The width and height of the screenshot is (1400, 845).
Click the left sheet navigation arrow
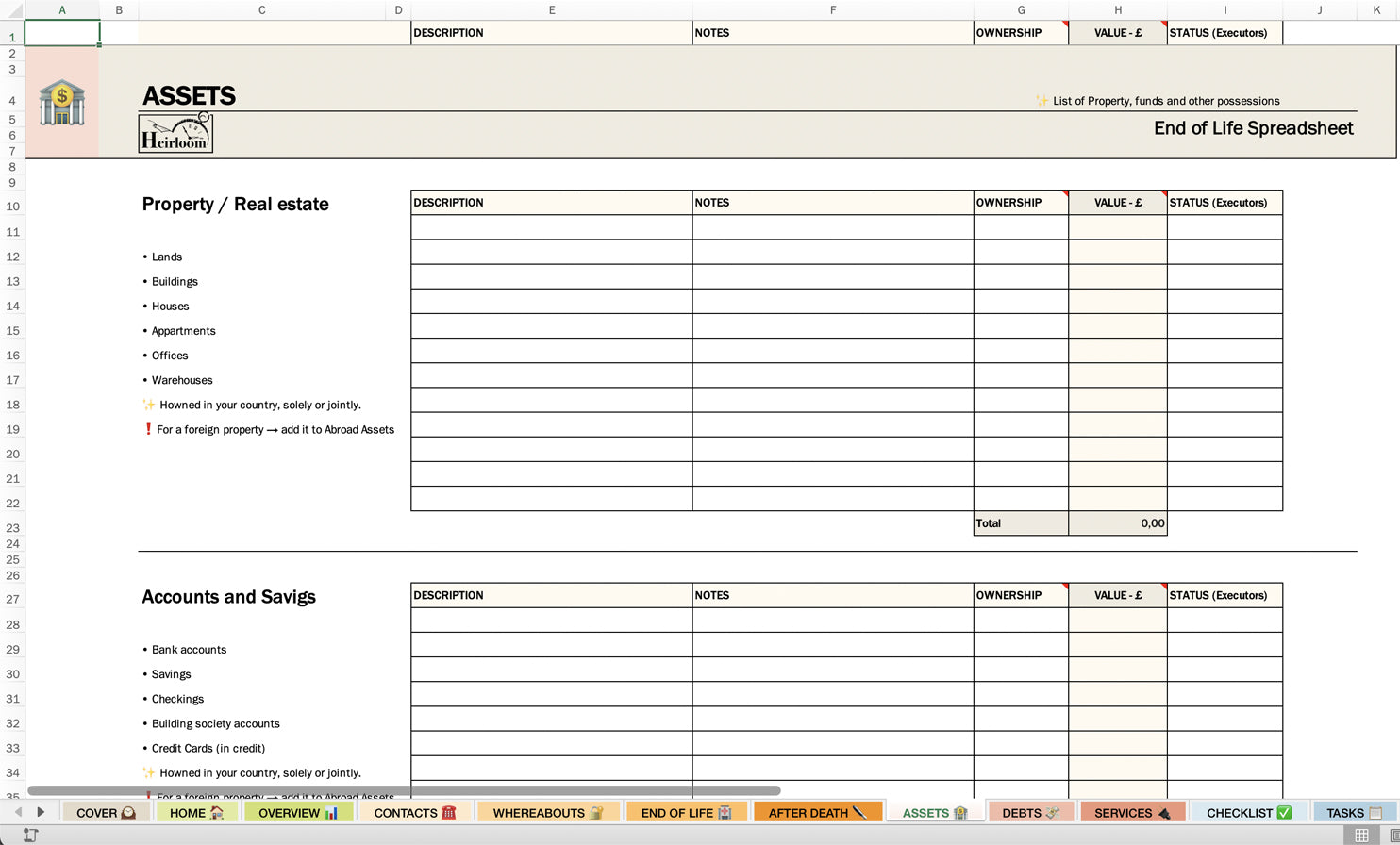click(18, 812)
